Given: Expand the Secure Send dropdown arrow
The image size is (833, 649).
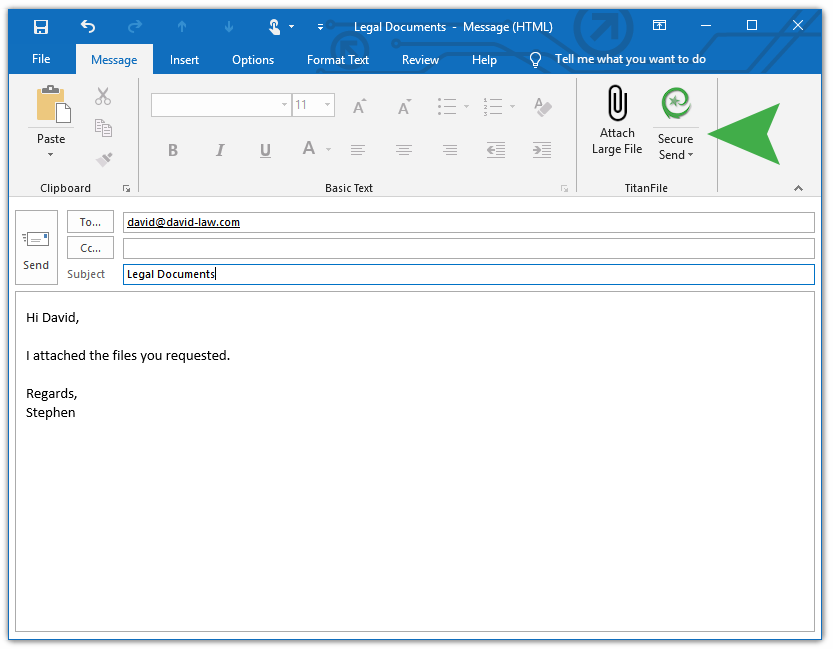Looking at the screenshot, I should (x=691, y=156).
